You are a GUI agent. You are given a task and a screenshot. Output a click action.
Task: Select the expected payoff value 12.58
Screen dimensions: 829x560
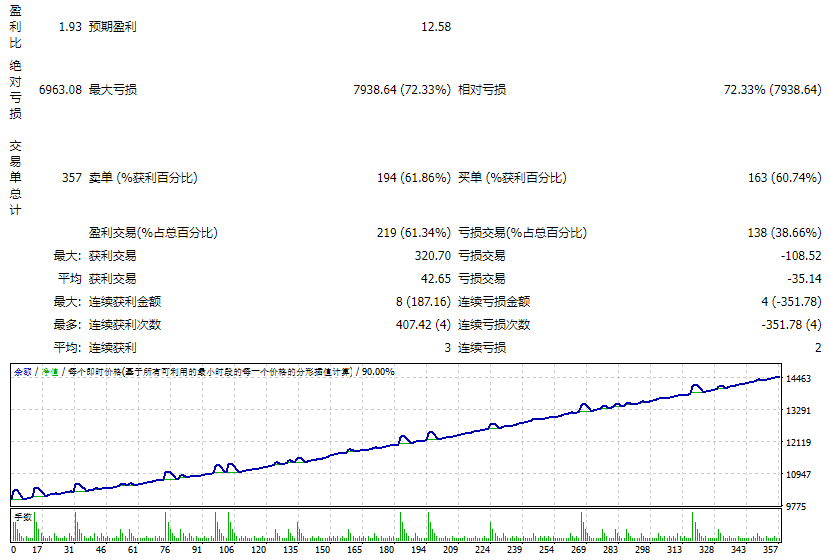click(436, 27)
